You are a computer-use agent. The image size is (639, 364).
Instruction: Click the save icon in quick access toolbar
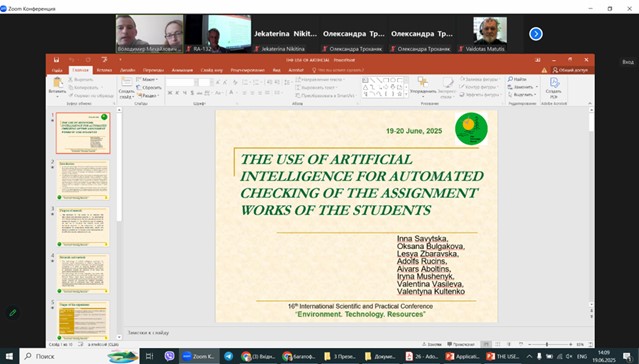(x=56, y=60)
